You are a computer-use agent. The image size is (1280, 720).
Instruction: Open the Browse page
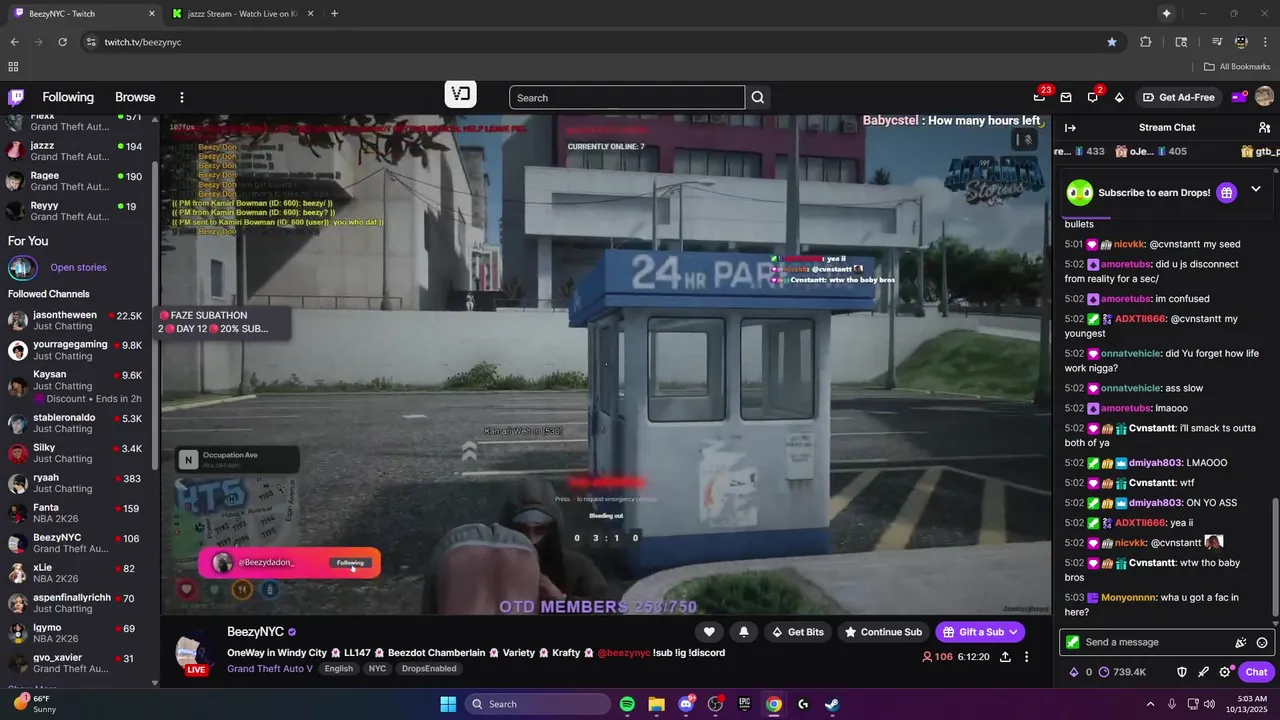coord(135,97)
